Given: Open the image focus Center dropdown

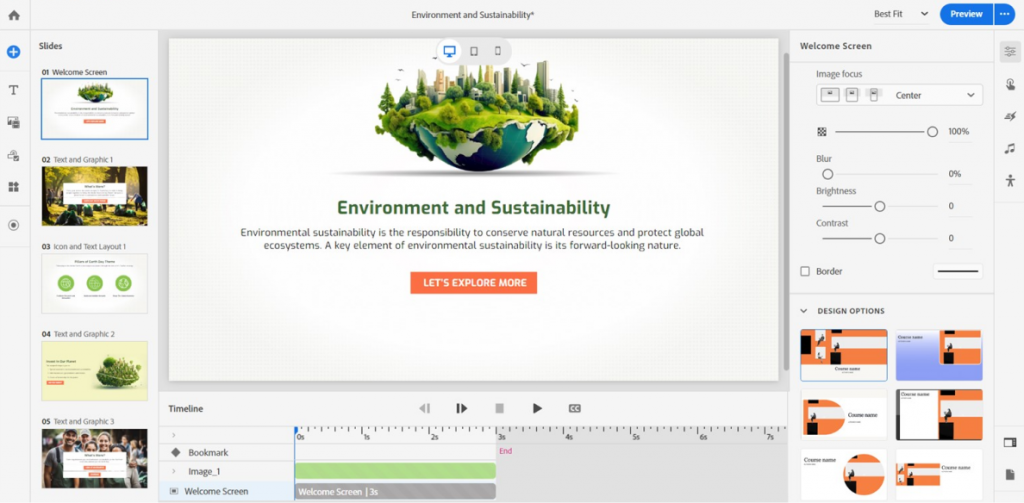Looking at the screenshot, I should (x=935, y=95).
